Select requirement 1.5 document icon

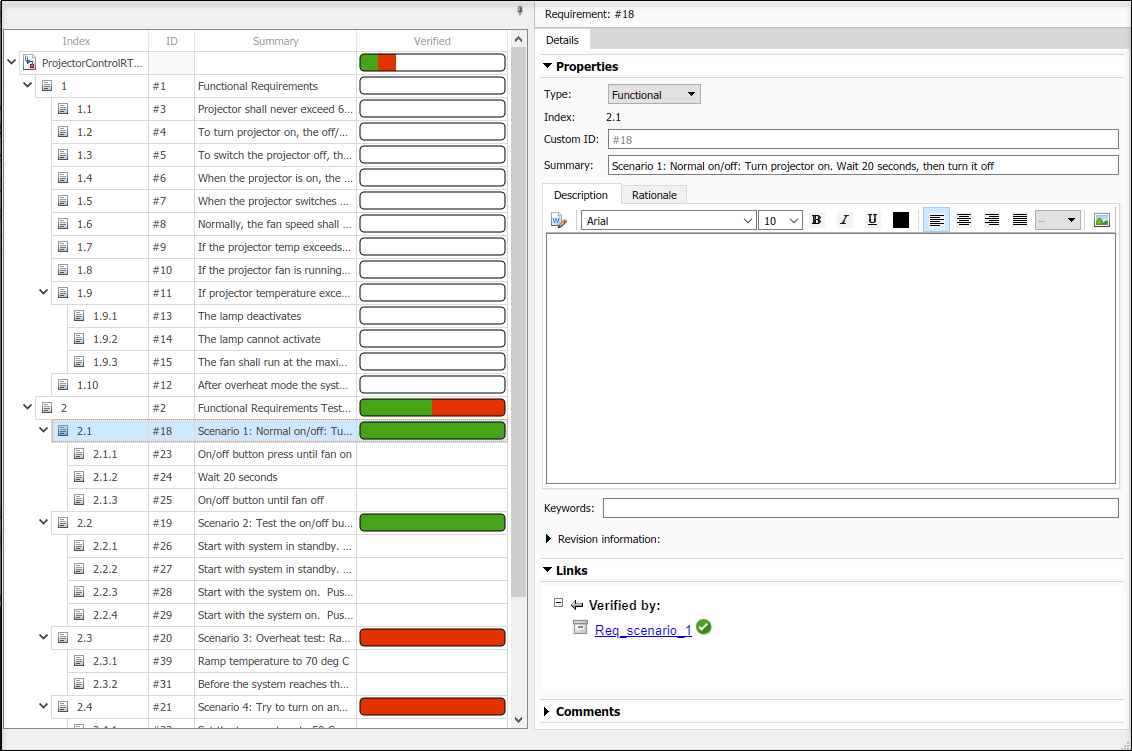(x=64, y=201)
